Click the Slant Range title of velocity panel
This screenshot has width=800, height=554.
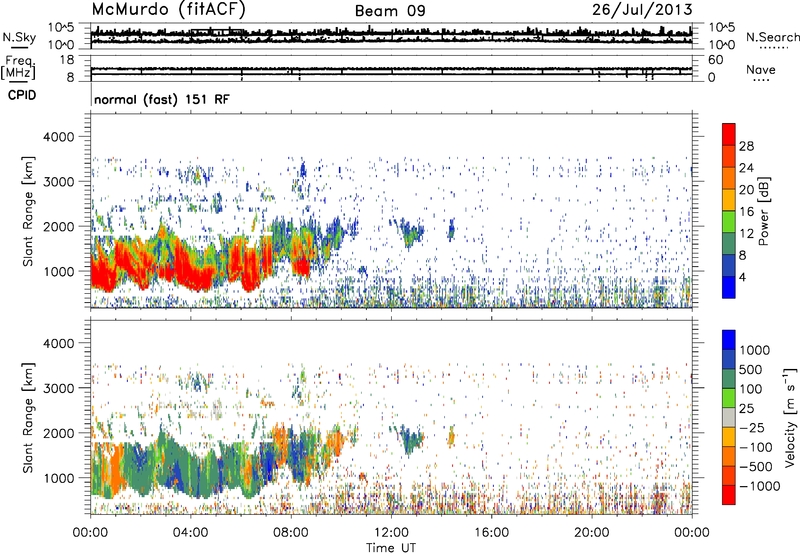28,418
